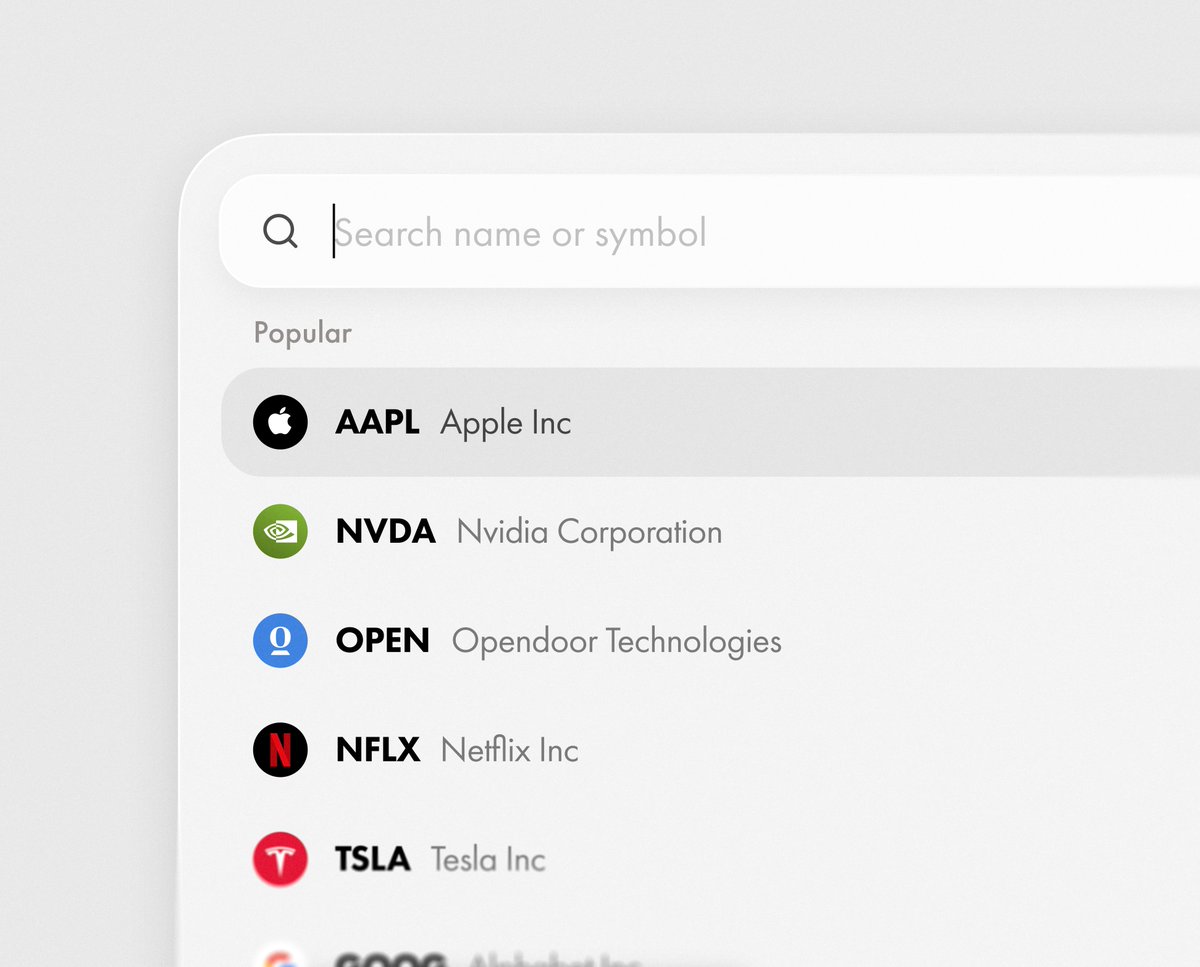This screenshot has height=967, width=1200.
Task: Open the Tesla Inc company name
Action: (488, 859)
